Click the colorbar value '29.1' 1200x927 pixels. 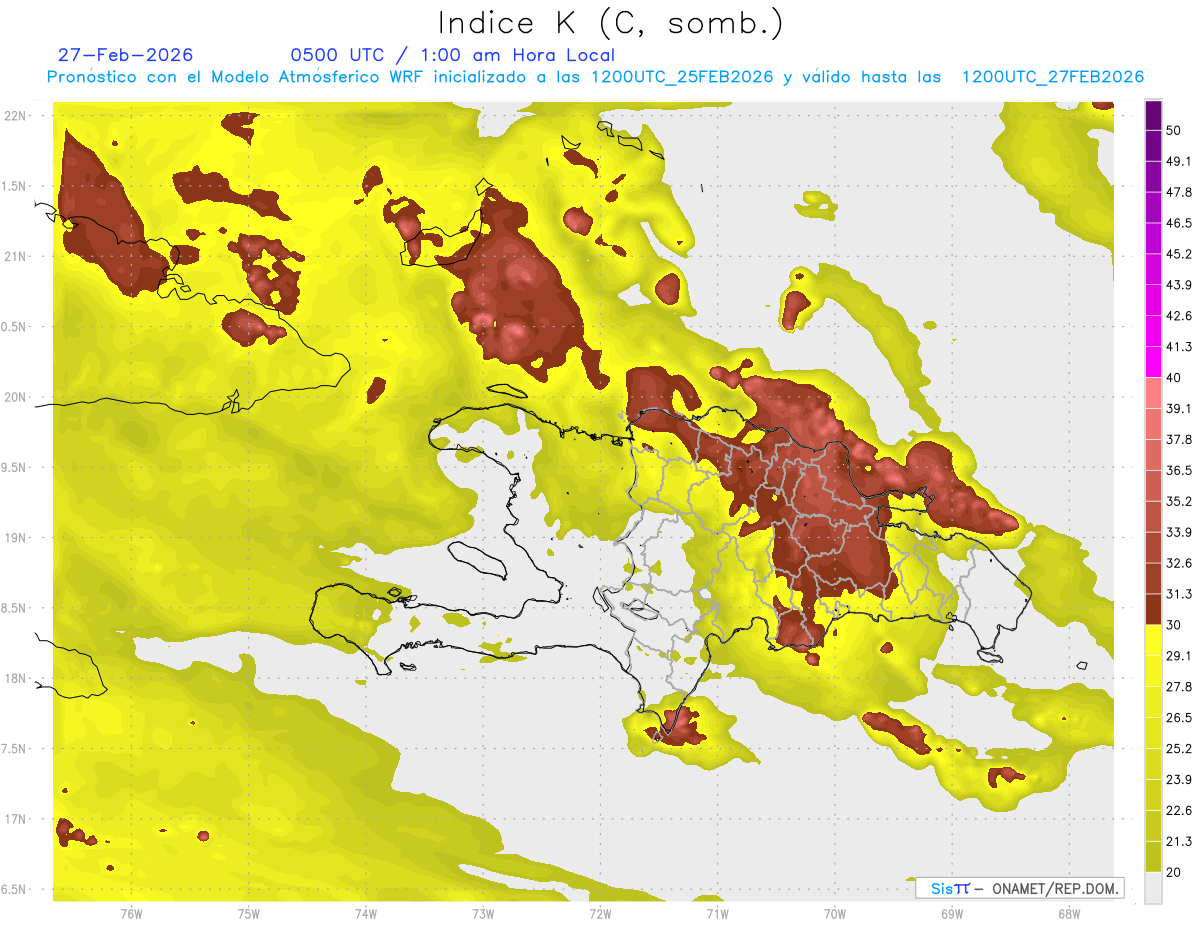[1179, 656]
